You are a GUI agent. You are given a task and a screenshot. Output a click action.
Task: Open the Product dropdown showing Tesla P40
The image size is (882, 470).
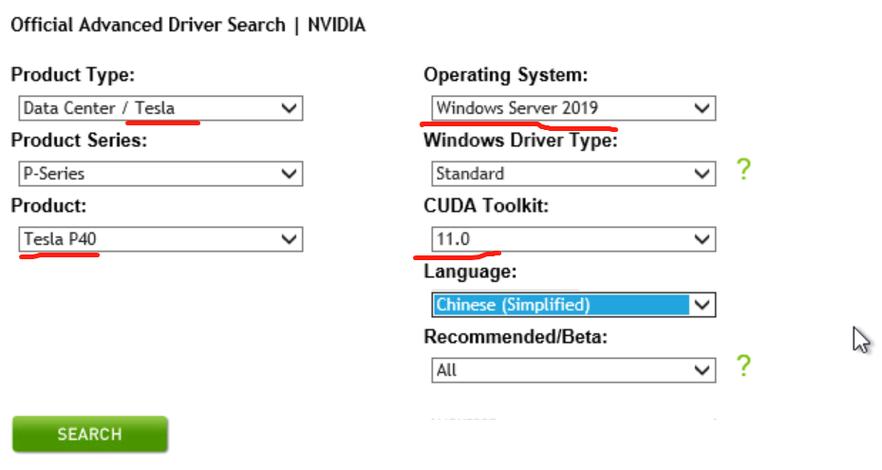(160, 239)
